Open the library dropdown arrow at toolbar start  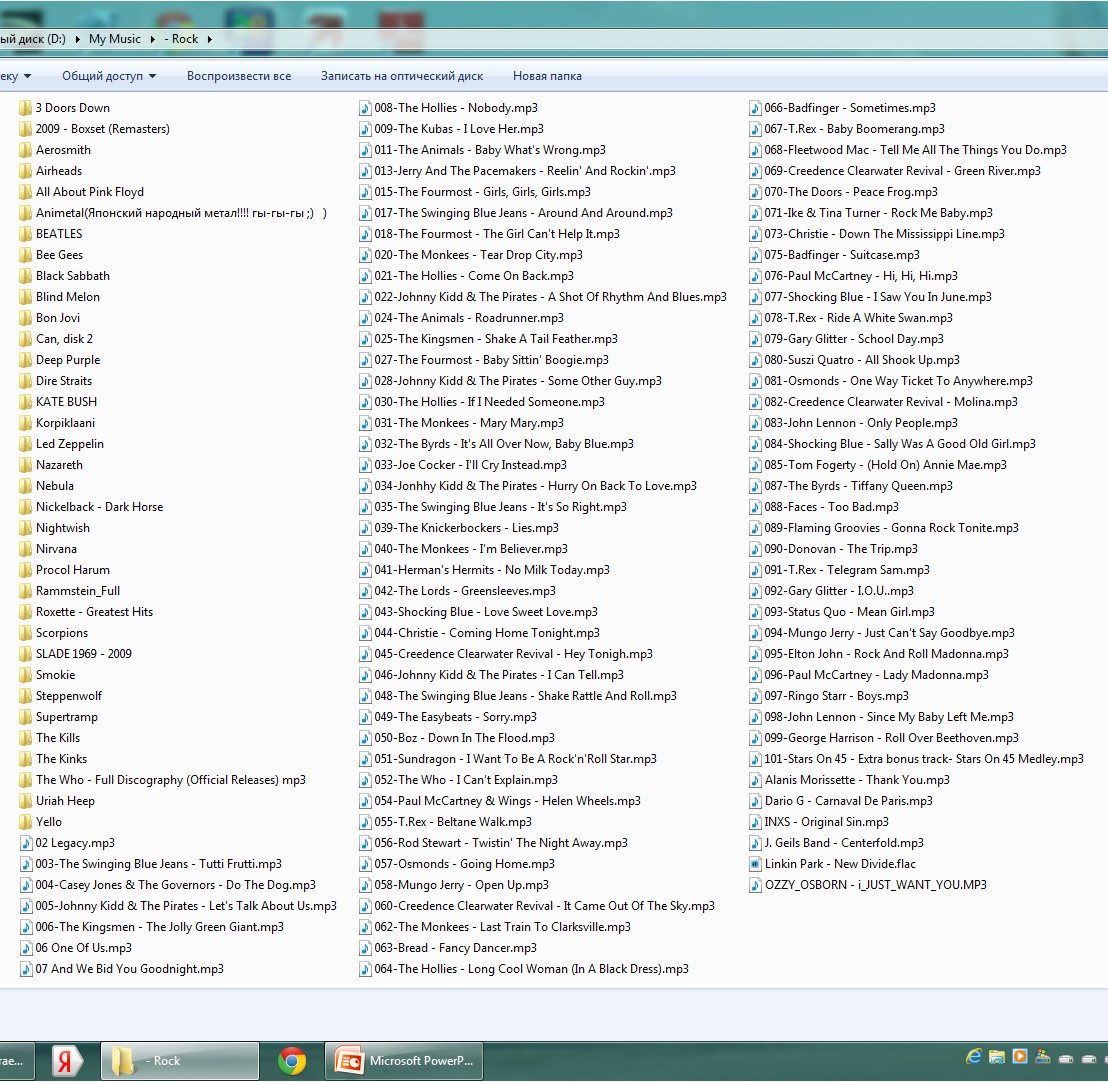(28, 76)
